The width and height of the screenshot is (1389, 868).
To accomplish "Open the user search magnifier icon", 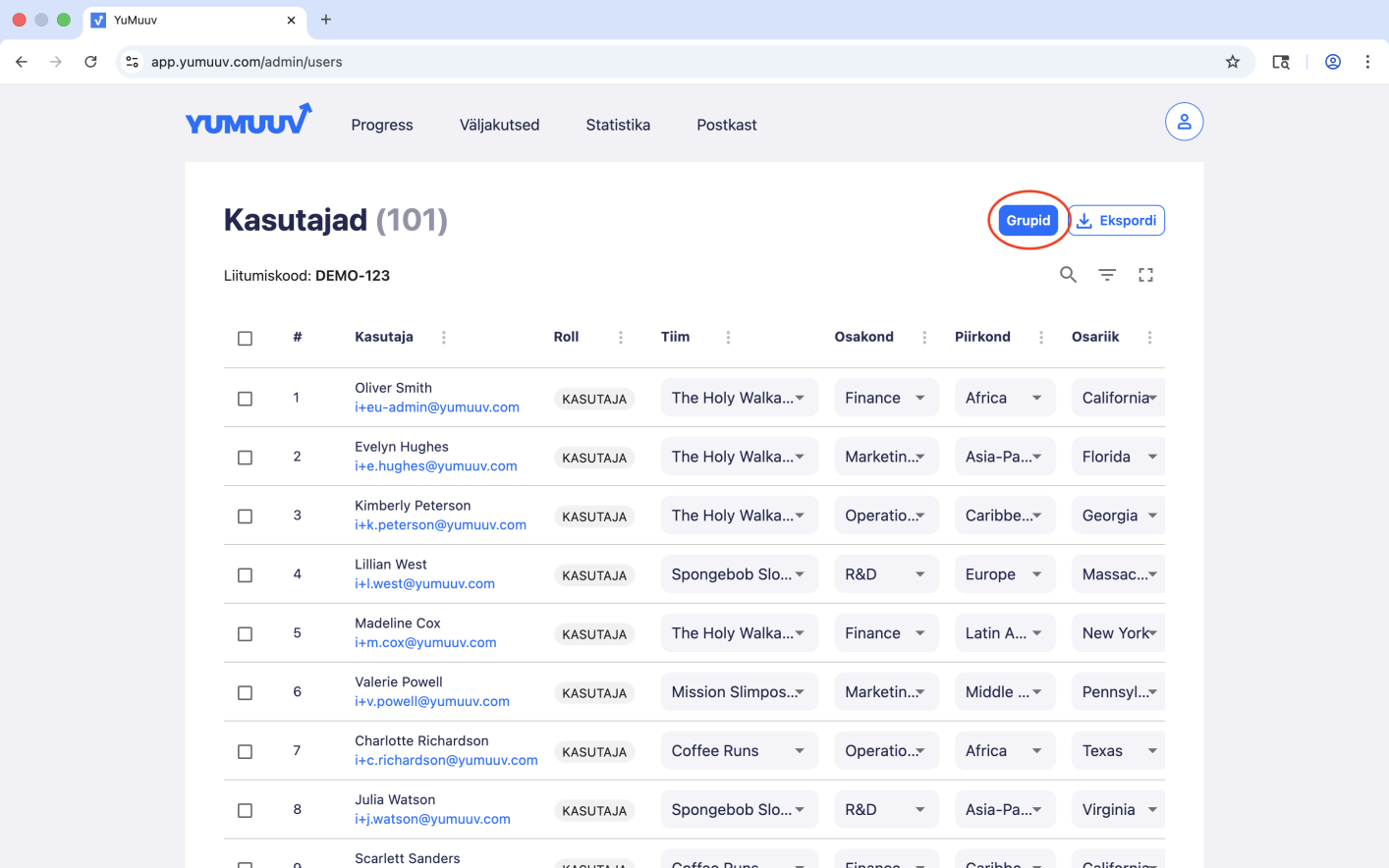I will point(1068,275).
